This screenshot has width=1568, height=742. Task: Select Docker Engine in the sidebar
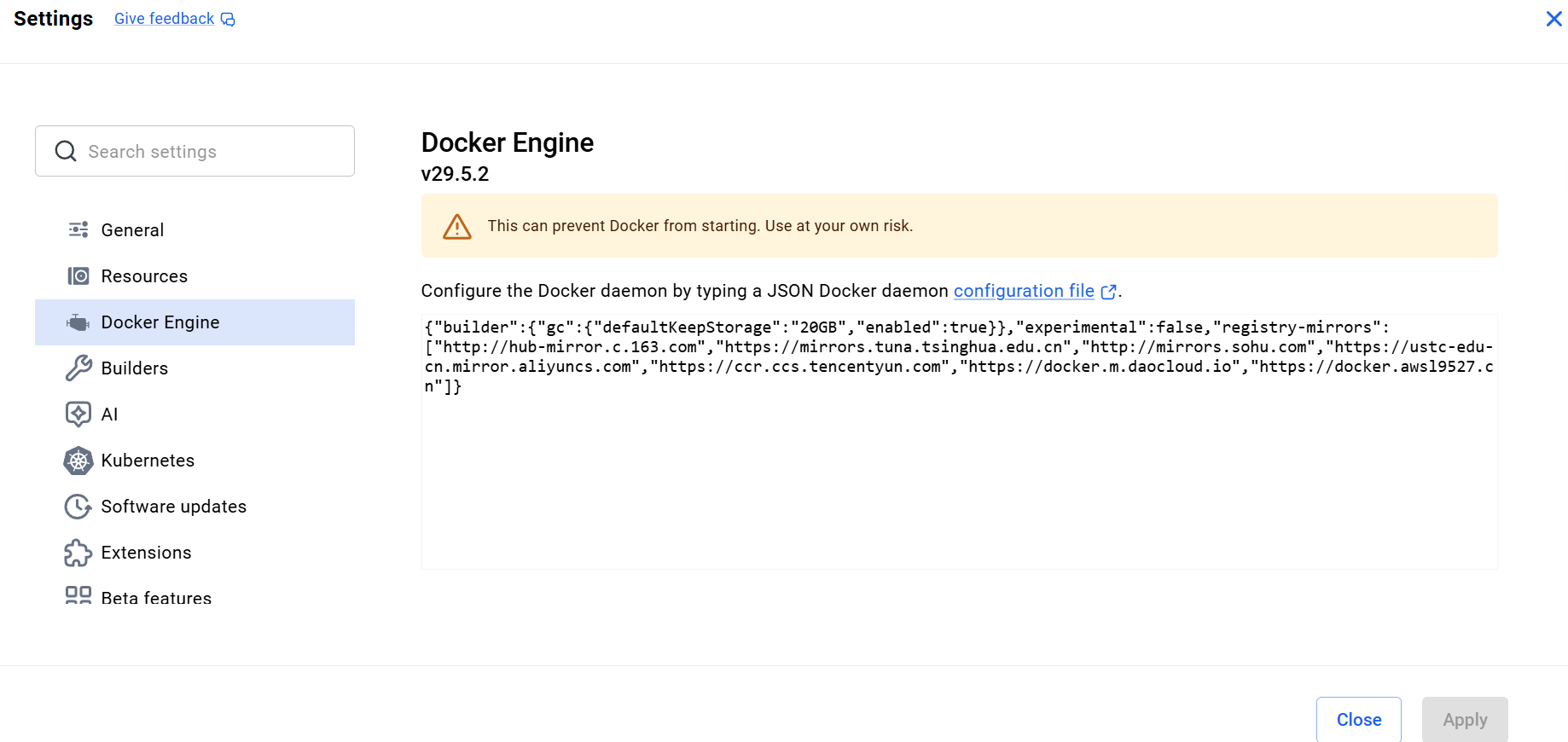(195, 322)
